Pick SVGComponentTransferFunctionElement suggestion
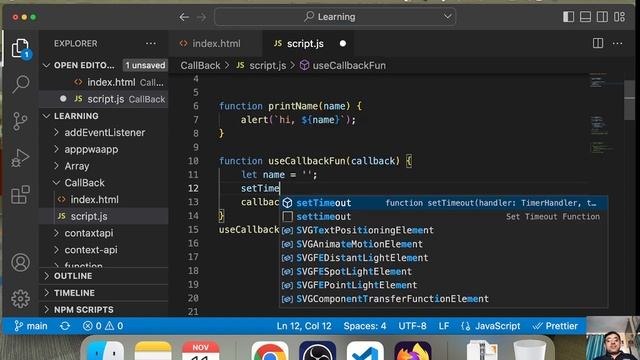Image resolution: width=640 pixels, height=360 pixels. (444, 299)
